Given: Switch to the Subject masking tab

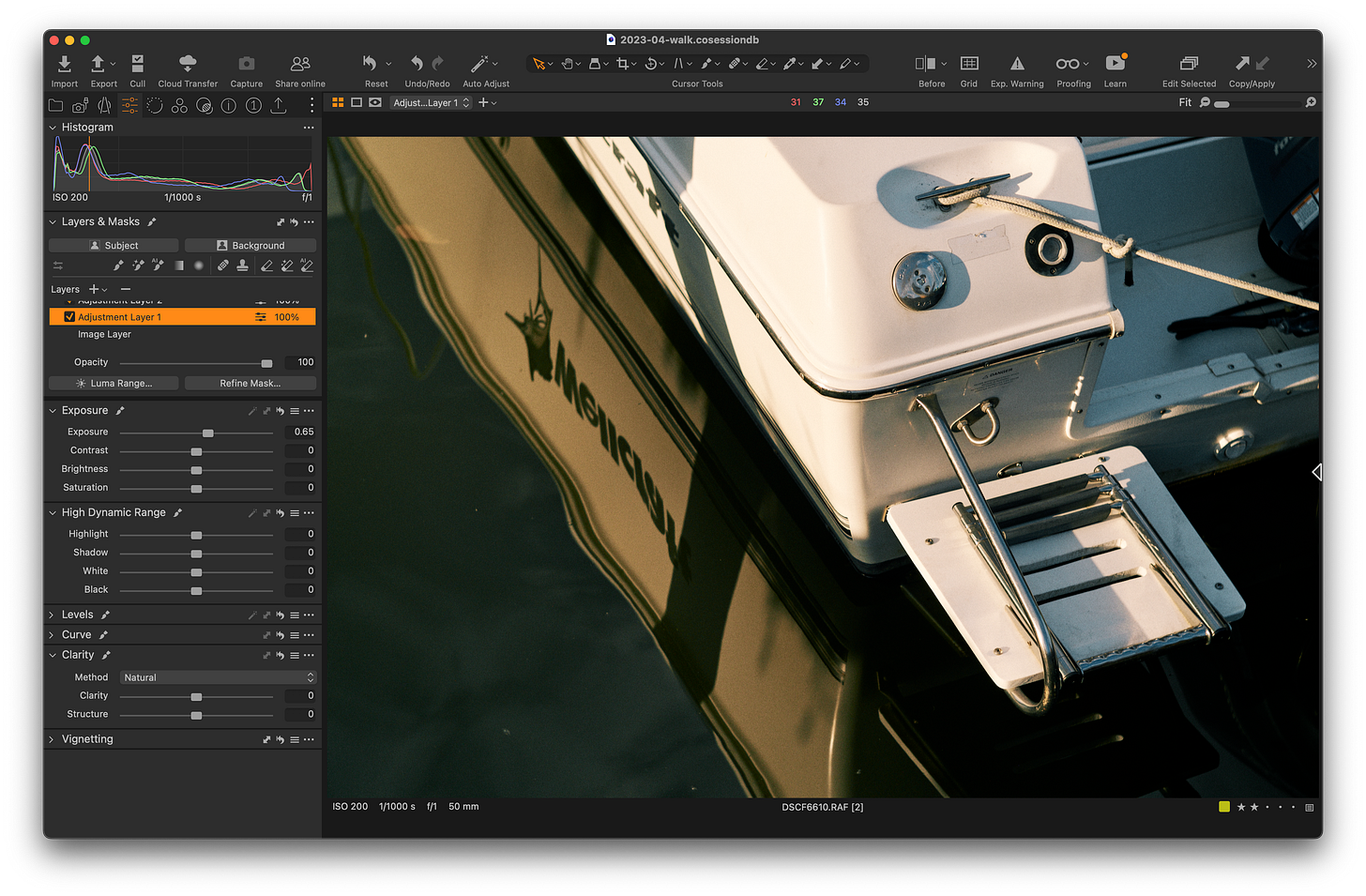Looking at the screenshot, I should 113,245.
